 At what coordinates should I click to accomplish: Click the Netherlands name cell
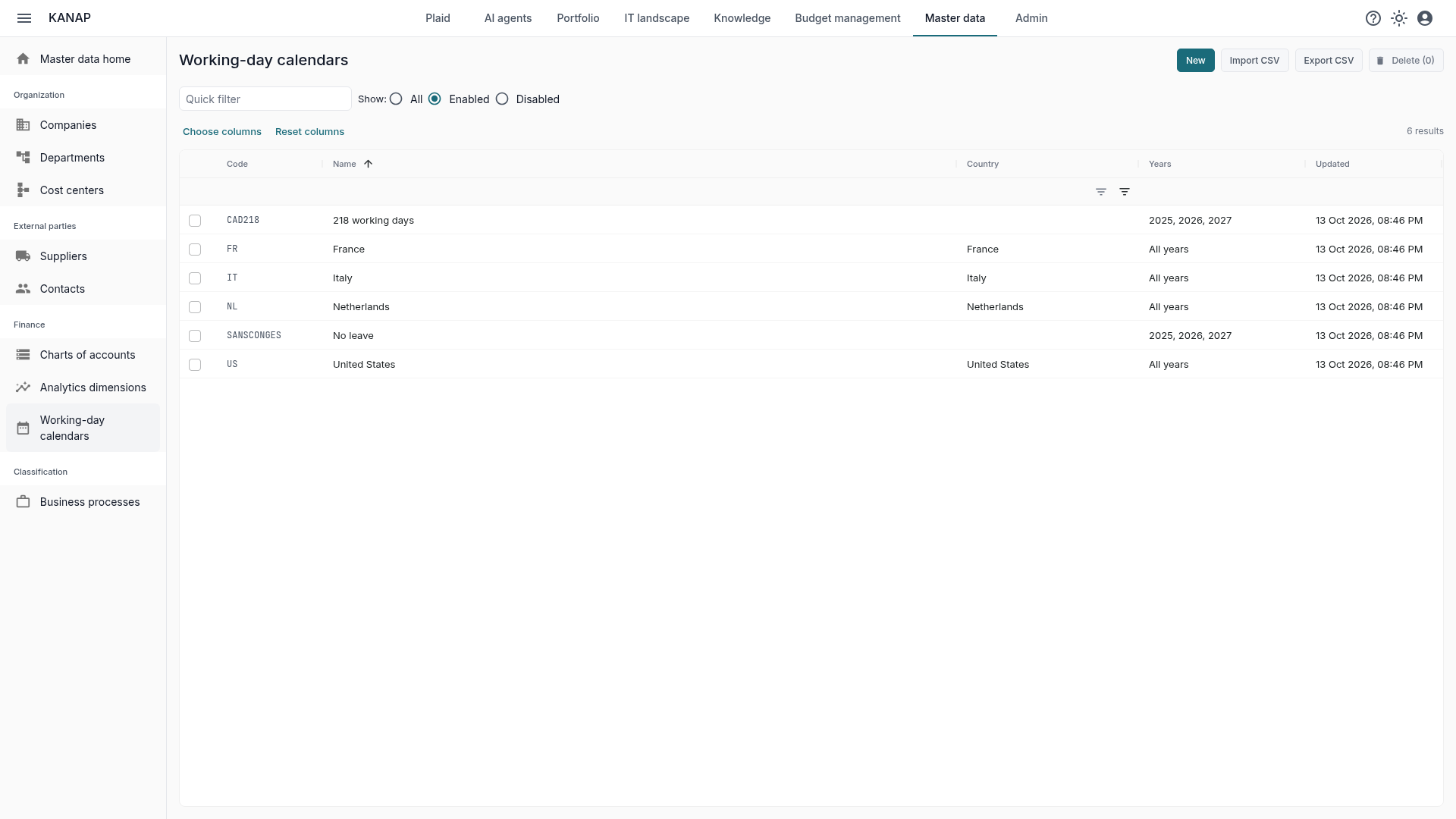(x=361, y=307)
